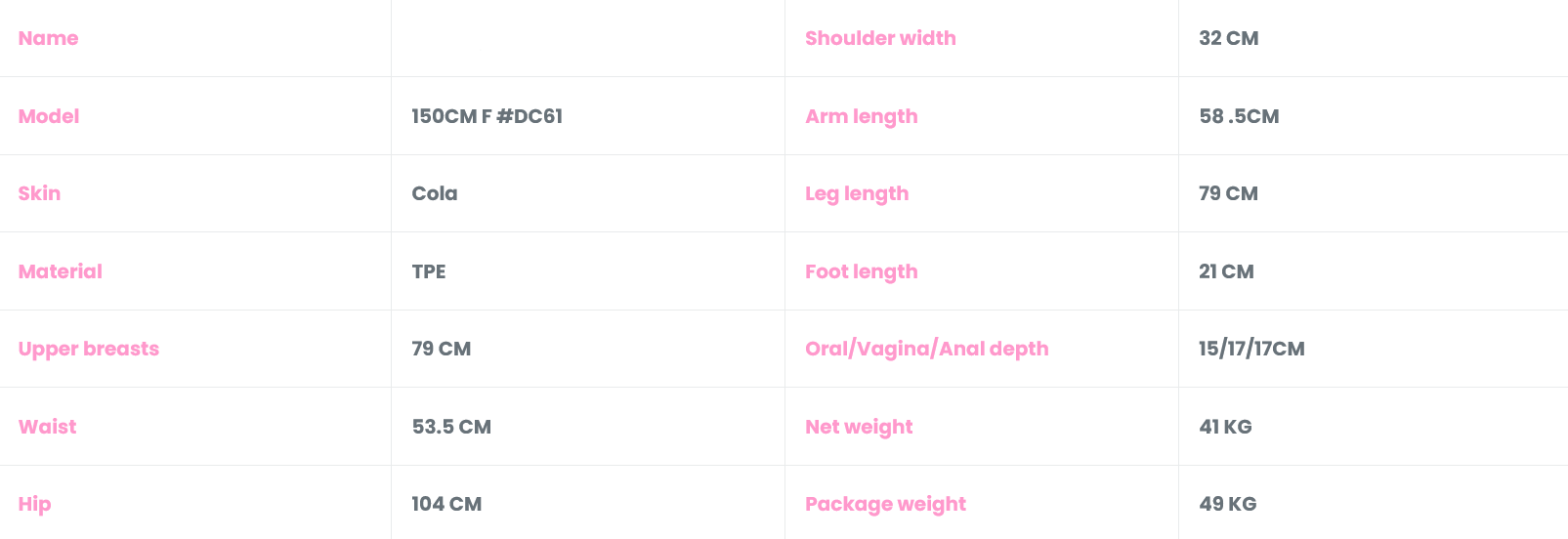Click the model value 150CM F #DC61

pyautogui.click(x=487, y=116)
